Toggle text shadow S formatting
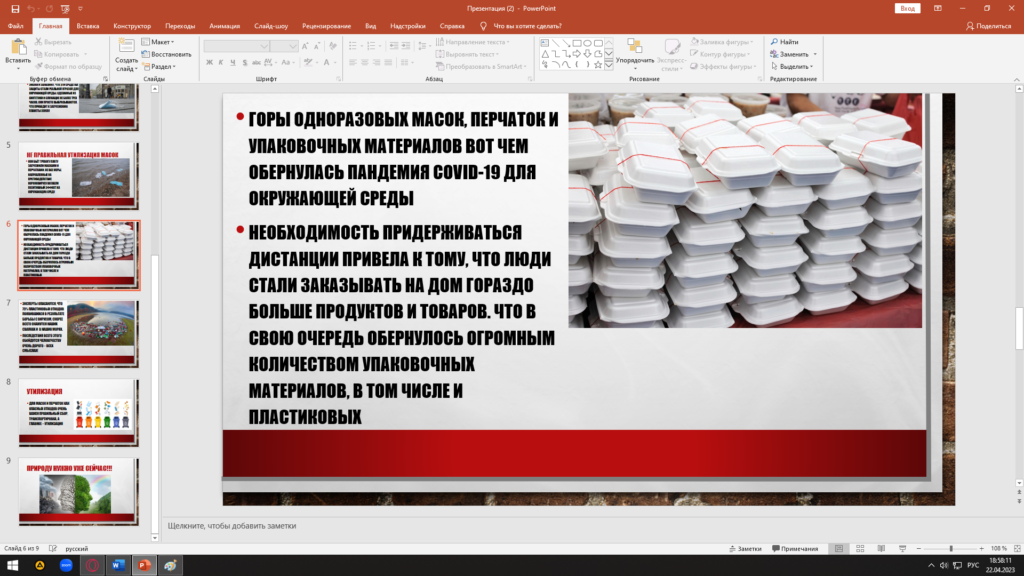Viewport: 1024px width, 576px height. pos(245,63)
